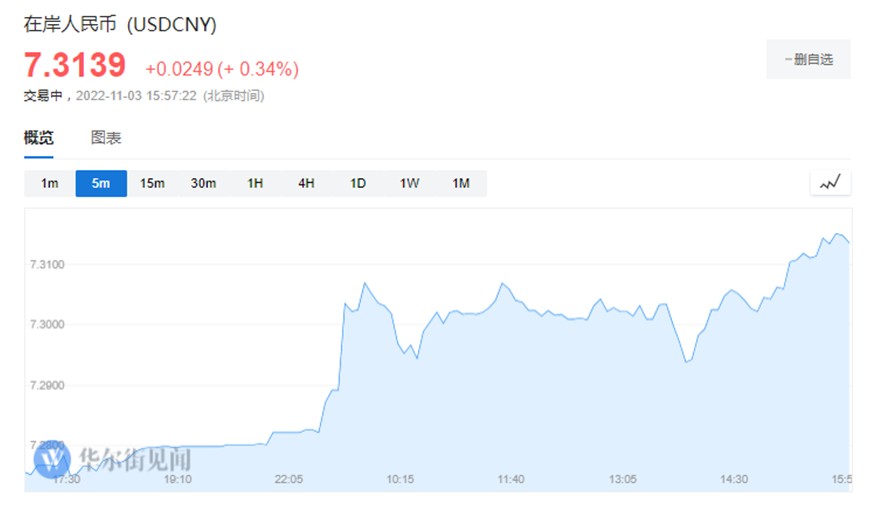This screenshot has width=869, height=505.
Task: Switch to the 概览 tab
Action: [39, 138]
